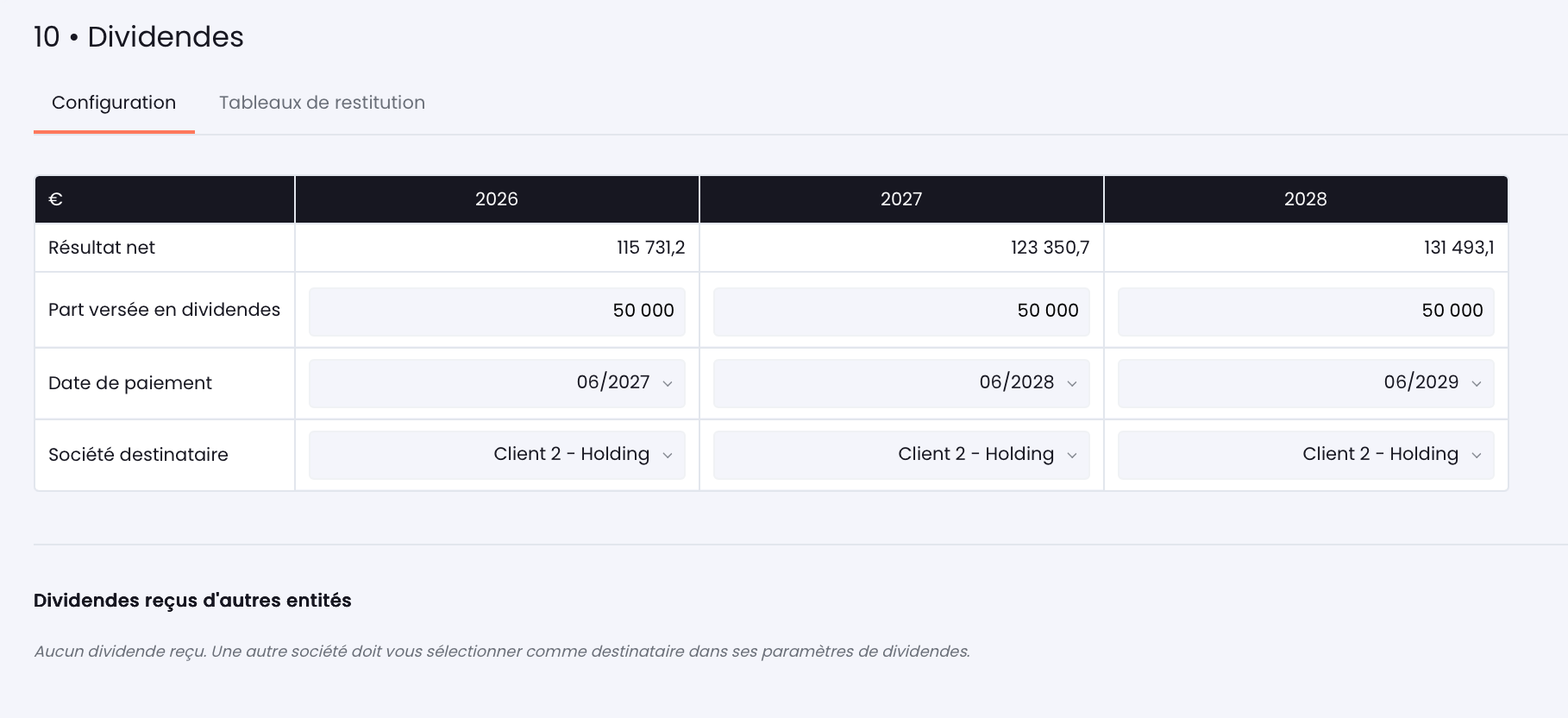This screenshot has width=1568, height=718.
Task: Click the chevron beside 06/2029
Action: 1477,384
